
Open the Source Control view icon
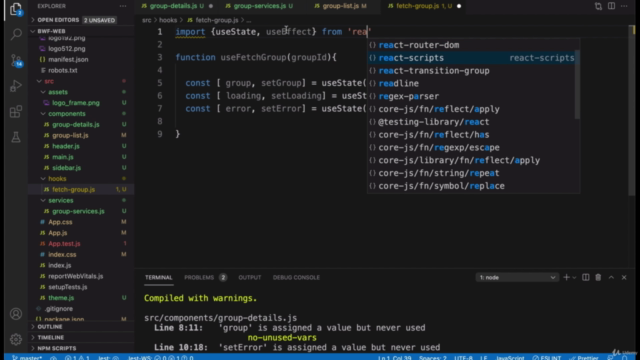16,60
